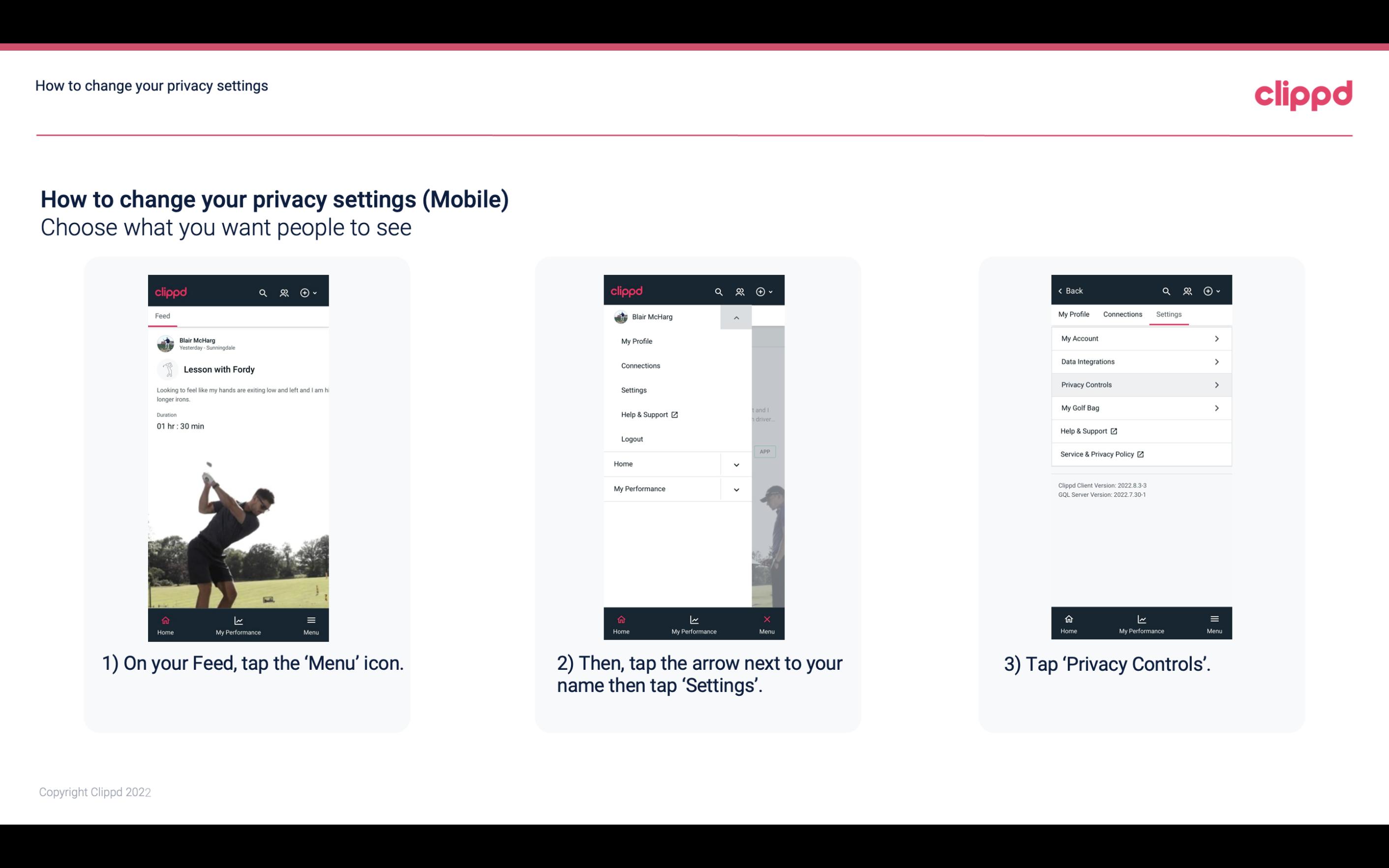Click the Privacy Controls menu item

coord(1140,384)
